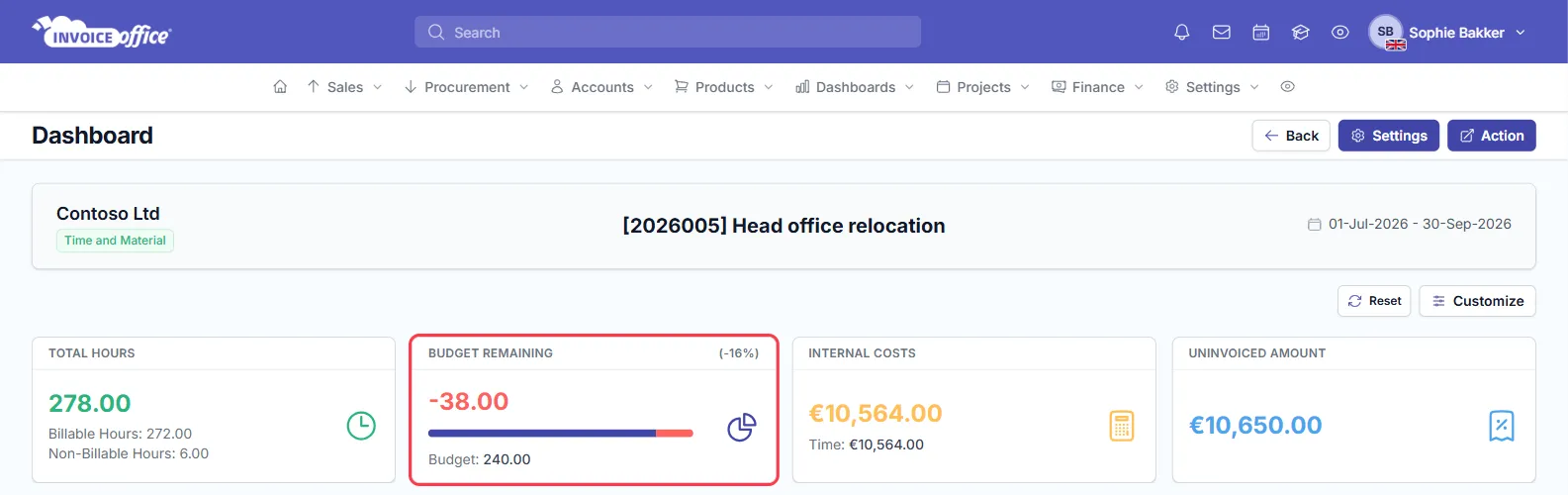The image size is (1568, 495).
Task: Click the Billable Hours: 272.00 line
Action: click(120, 434)
